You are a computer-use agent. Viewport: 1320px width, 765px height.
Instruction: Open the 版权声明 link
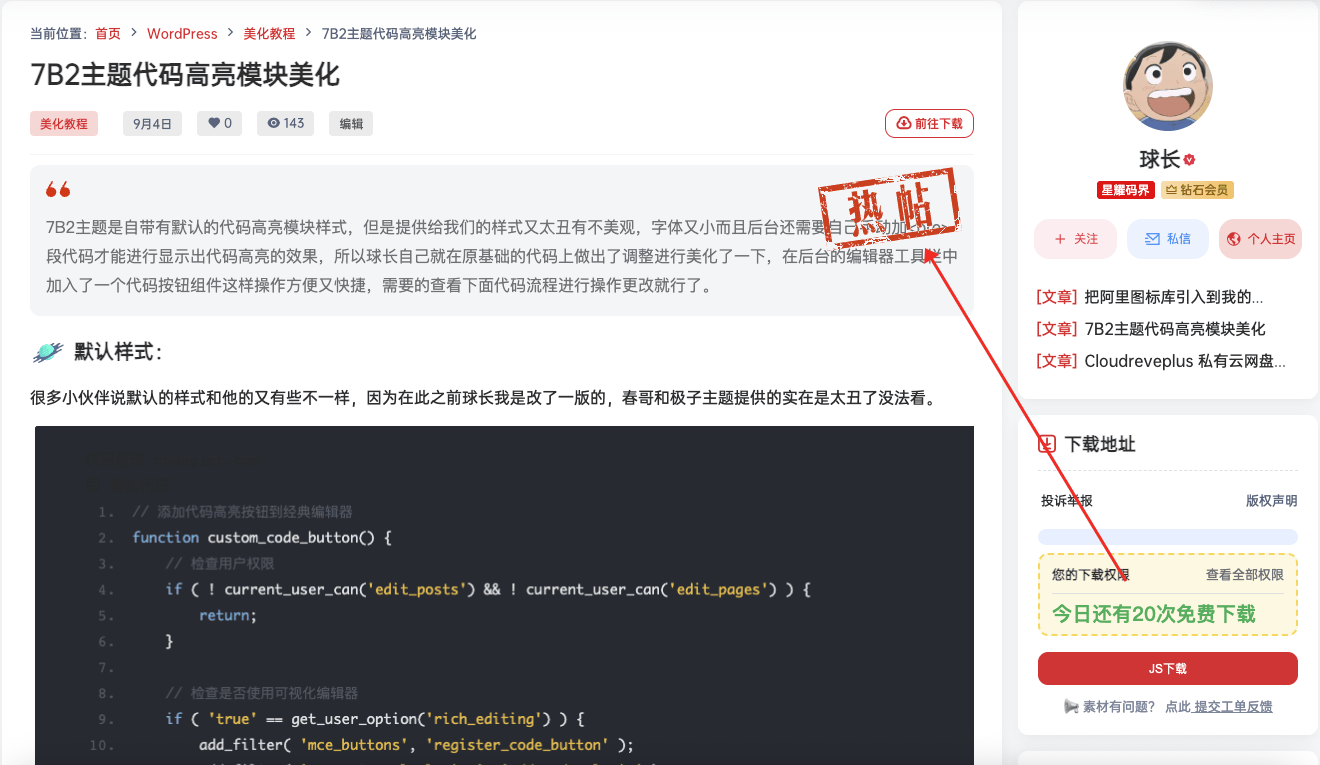pos(1271,500)
